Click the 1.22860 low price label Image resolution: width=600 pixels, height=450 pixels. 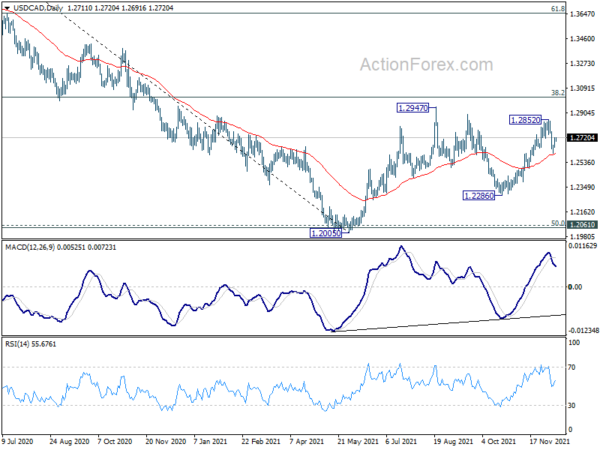click(478, 196)
